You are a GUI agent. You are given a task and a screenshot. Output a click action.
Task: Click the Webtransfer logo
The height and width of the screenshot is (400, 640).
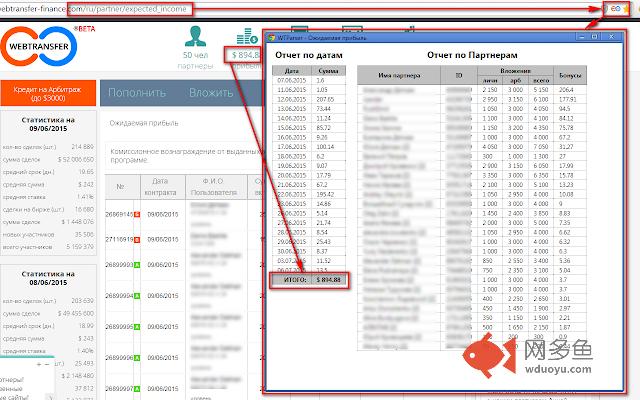[x=39, y=46]
